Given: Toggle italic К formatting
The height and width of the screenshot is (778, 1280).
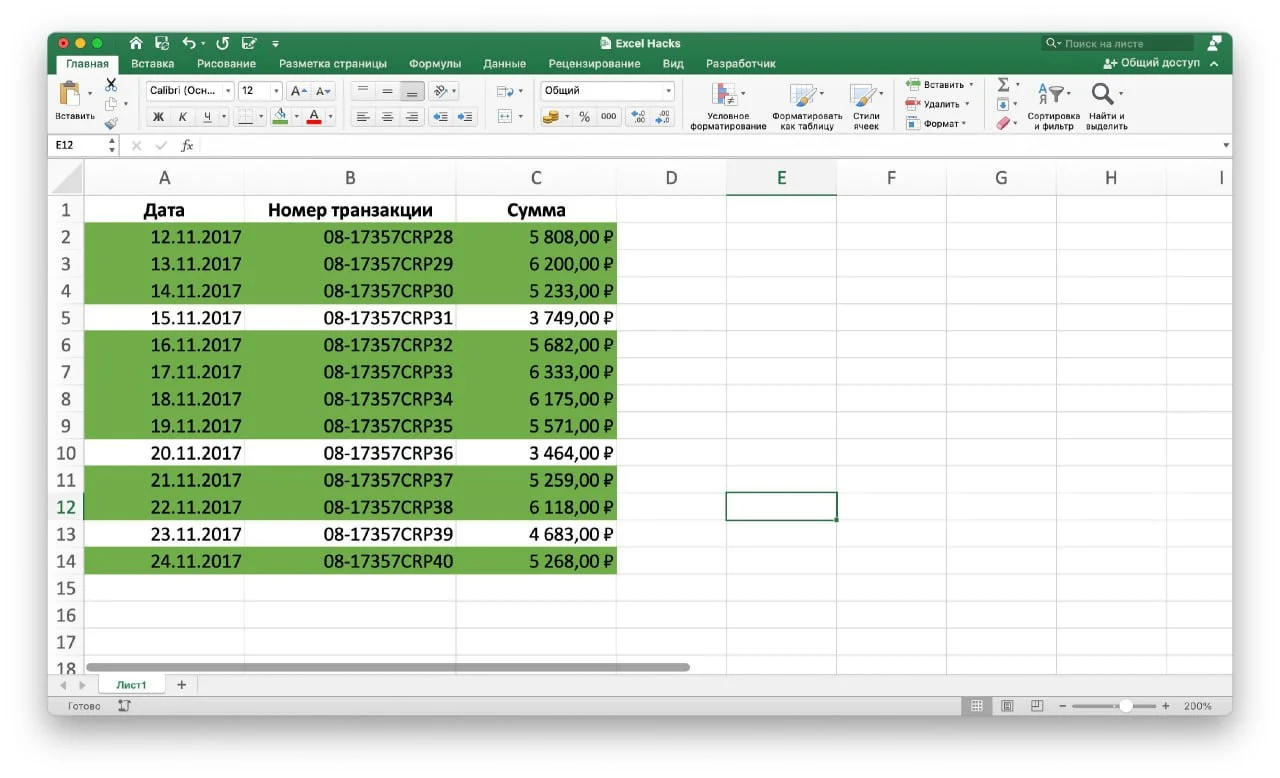Looking at the screenshot, I should pyautogui.click(x=182, y=117).
